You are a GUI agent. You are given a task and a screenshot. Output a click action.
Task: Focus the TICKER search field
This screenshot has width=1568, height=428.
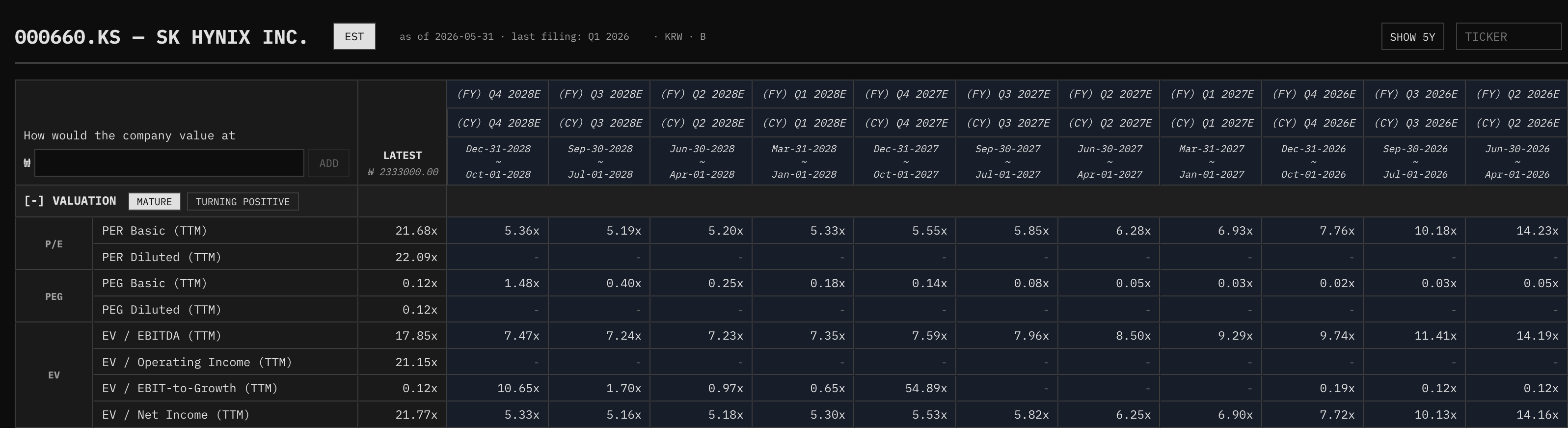[1508, 36]
